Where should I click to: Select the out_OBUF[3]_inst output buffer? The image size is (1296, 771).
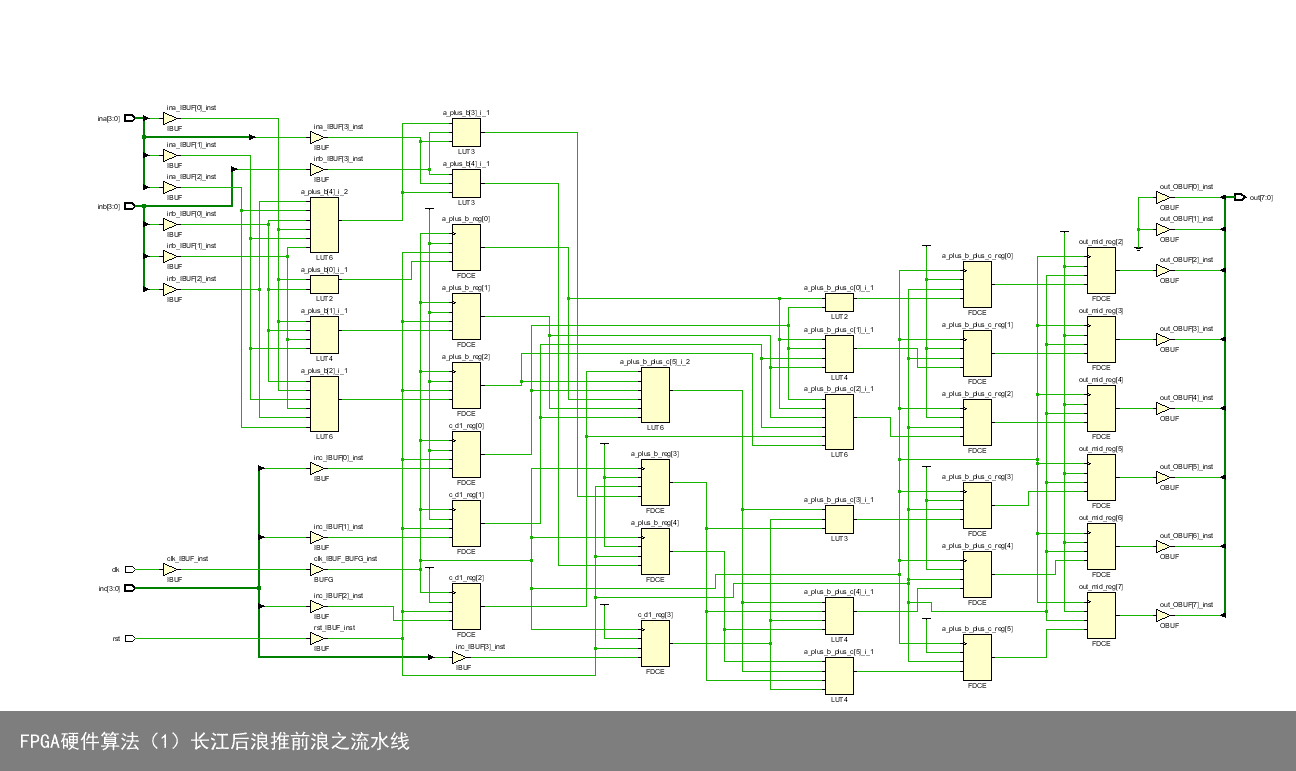(1163, 340)
